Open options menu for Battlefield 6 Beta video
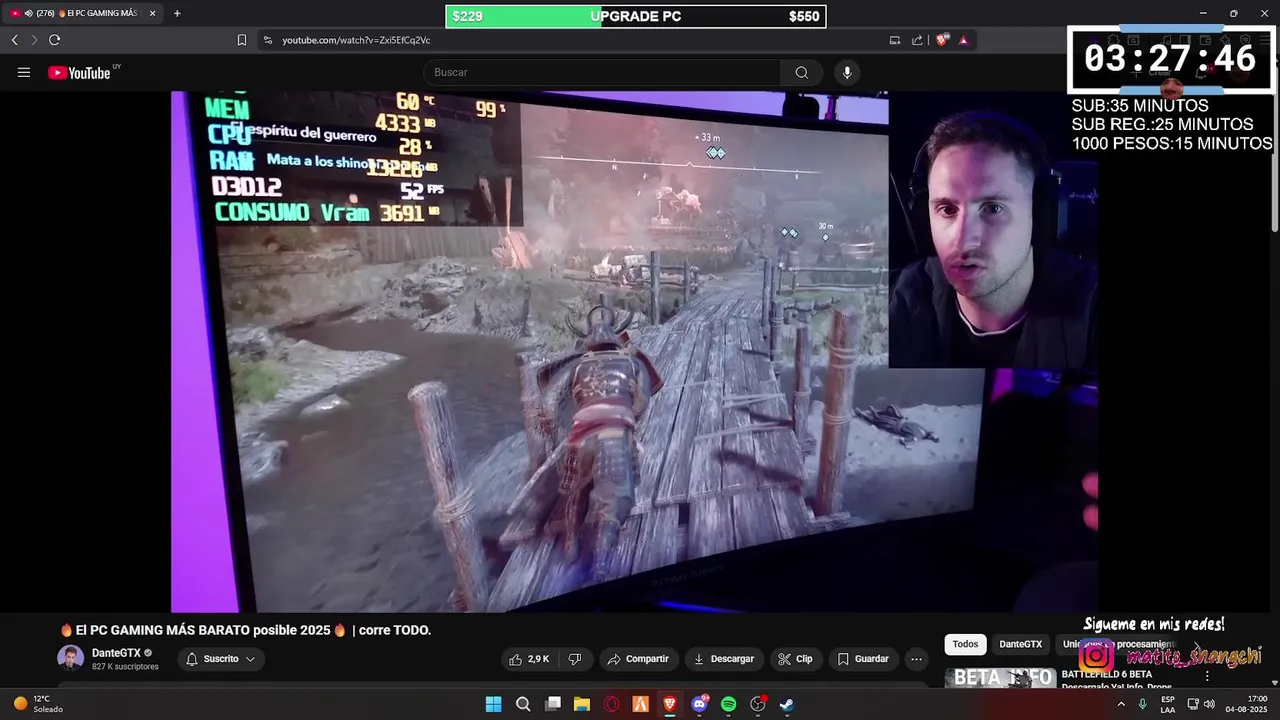The width and height of the screenshot is (1280, 720). coord(1207,676)
